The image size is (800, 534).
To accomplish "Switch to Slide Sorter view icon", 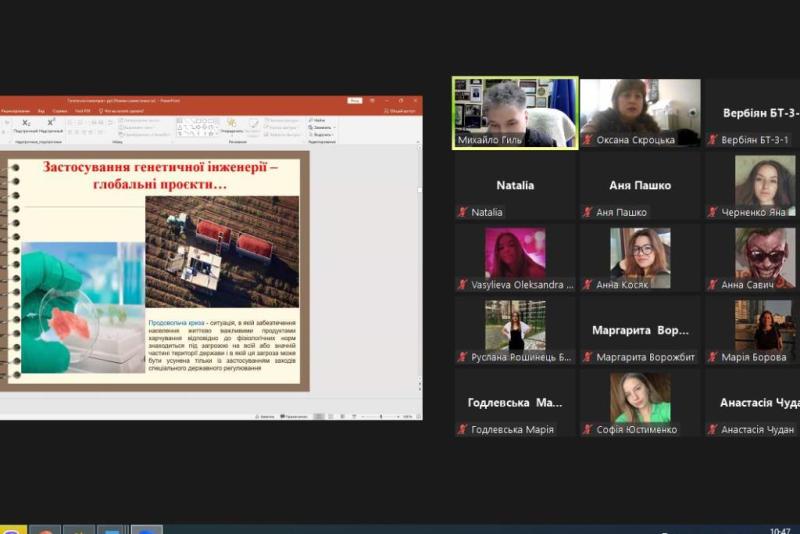I will click(x=331, y=416).
